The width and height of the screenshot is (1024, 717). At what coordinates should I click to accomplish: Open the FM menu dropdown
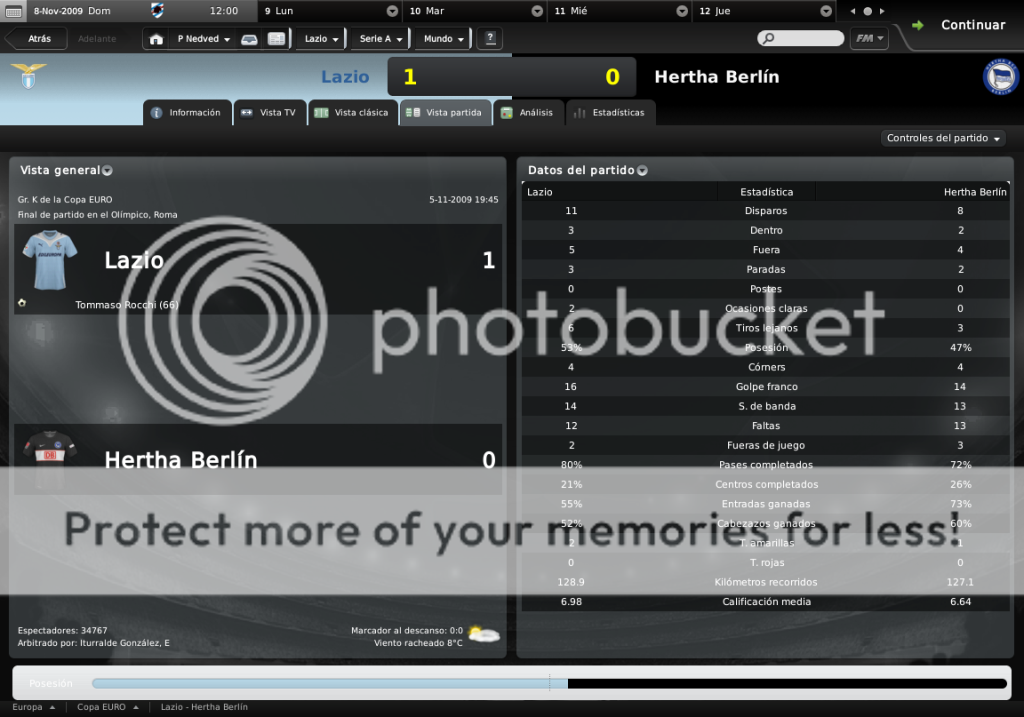(869, 39)
